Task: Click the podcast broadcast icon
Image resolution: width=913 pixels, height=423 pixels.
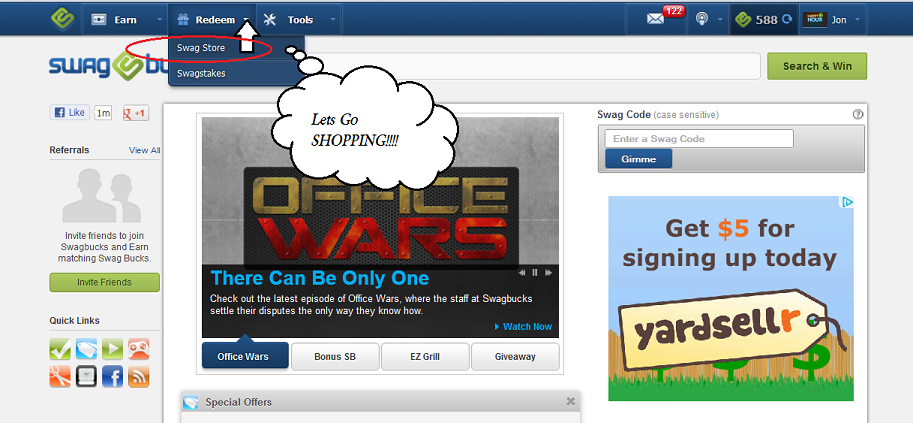Action: tap(702, 19)
